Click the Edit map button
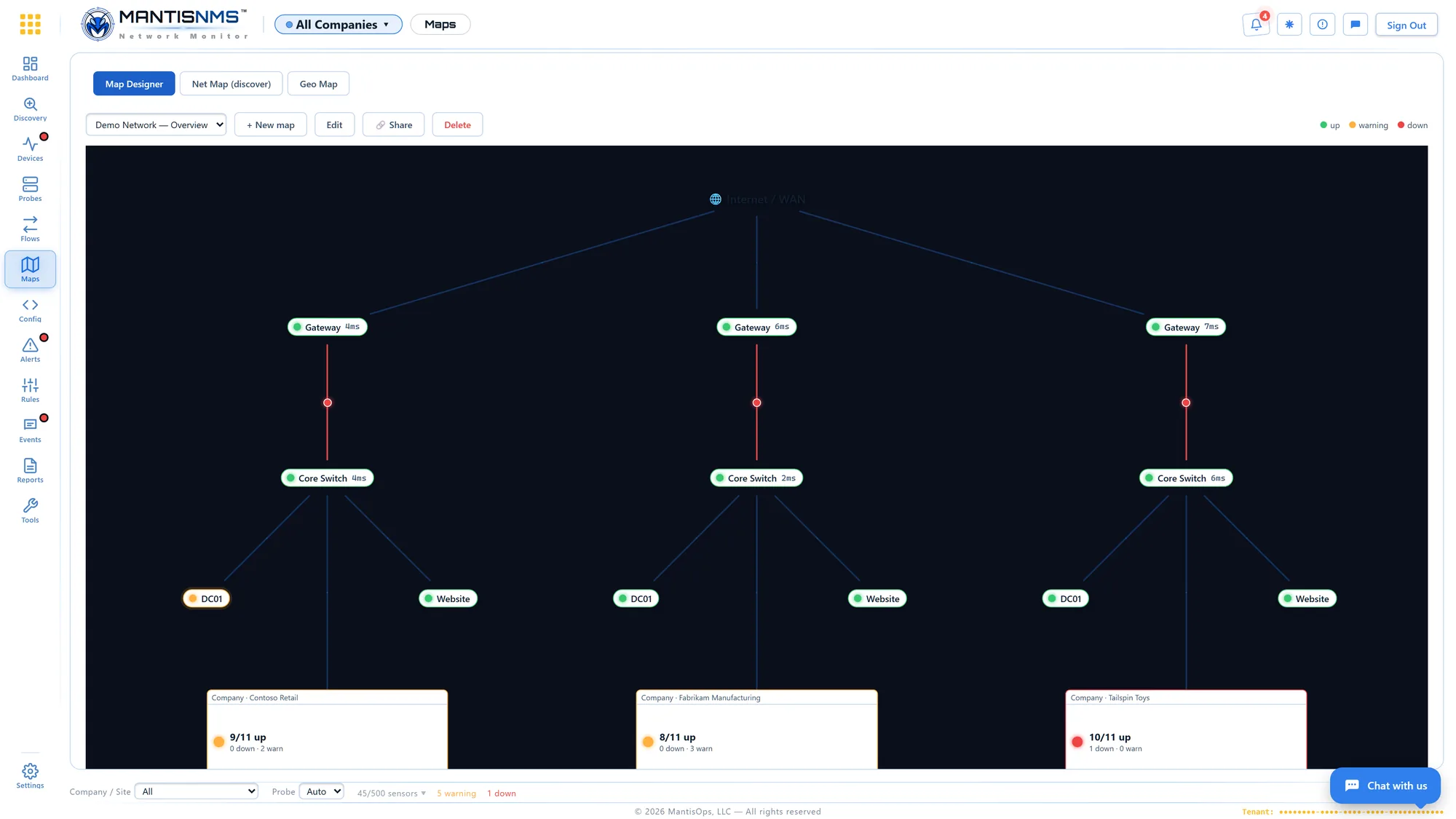 coord(334,124)
